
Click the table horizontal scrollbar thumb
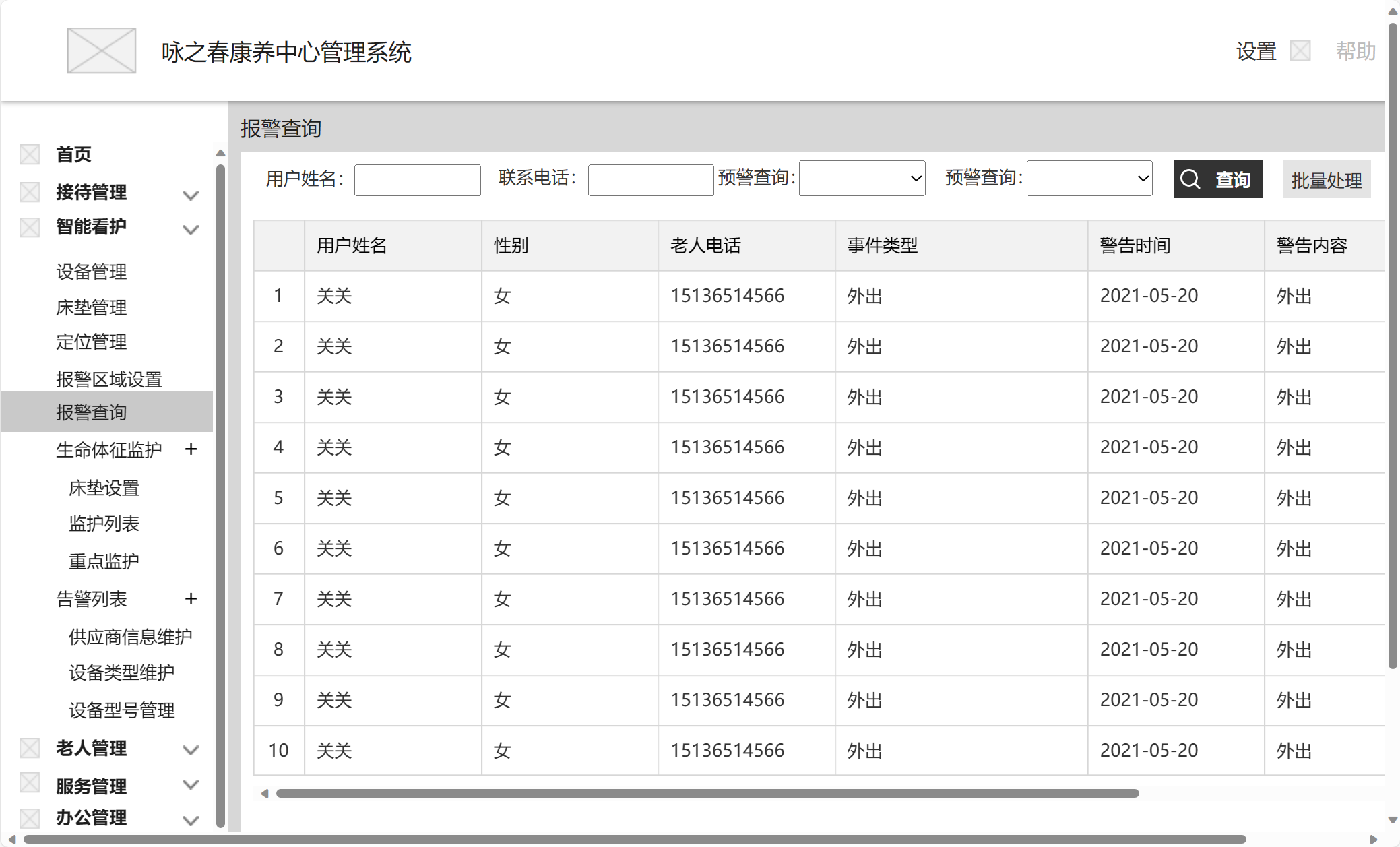(x=707, y=793)
